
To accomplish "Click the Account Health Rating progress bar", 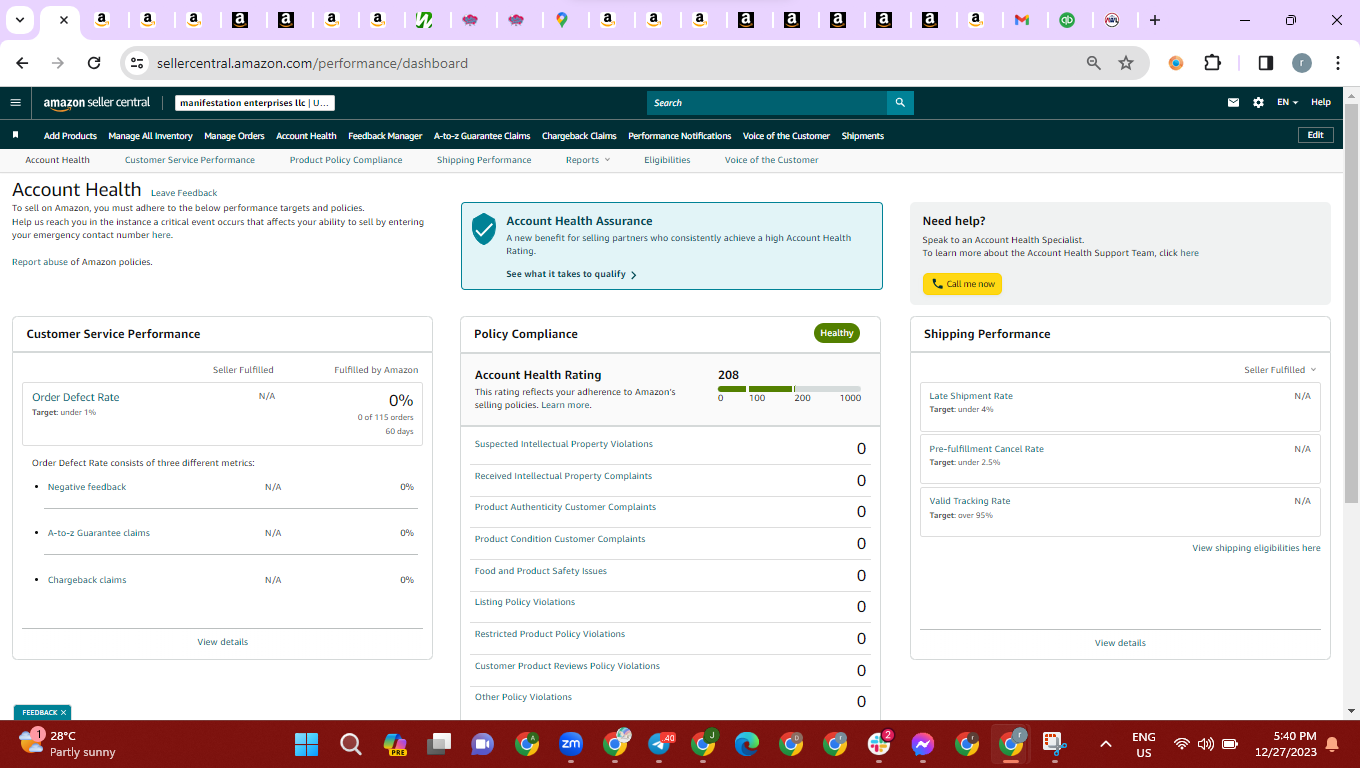I will click(x=789, y=389).
